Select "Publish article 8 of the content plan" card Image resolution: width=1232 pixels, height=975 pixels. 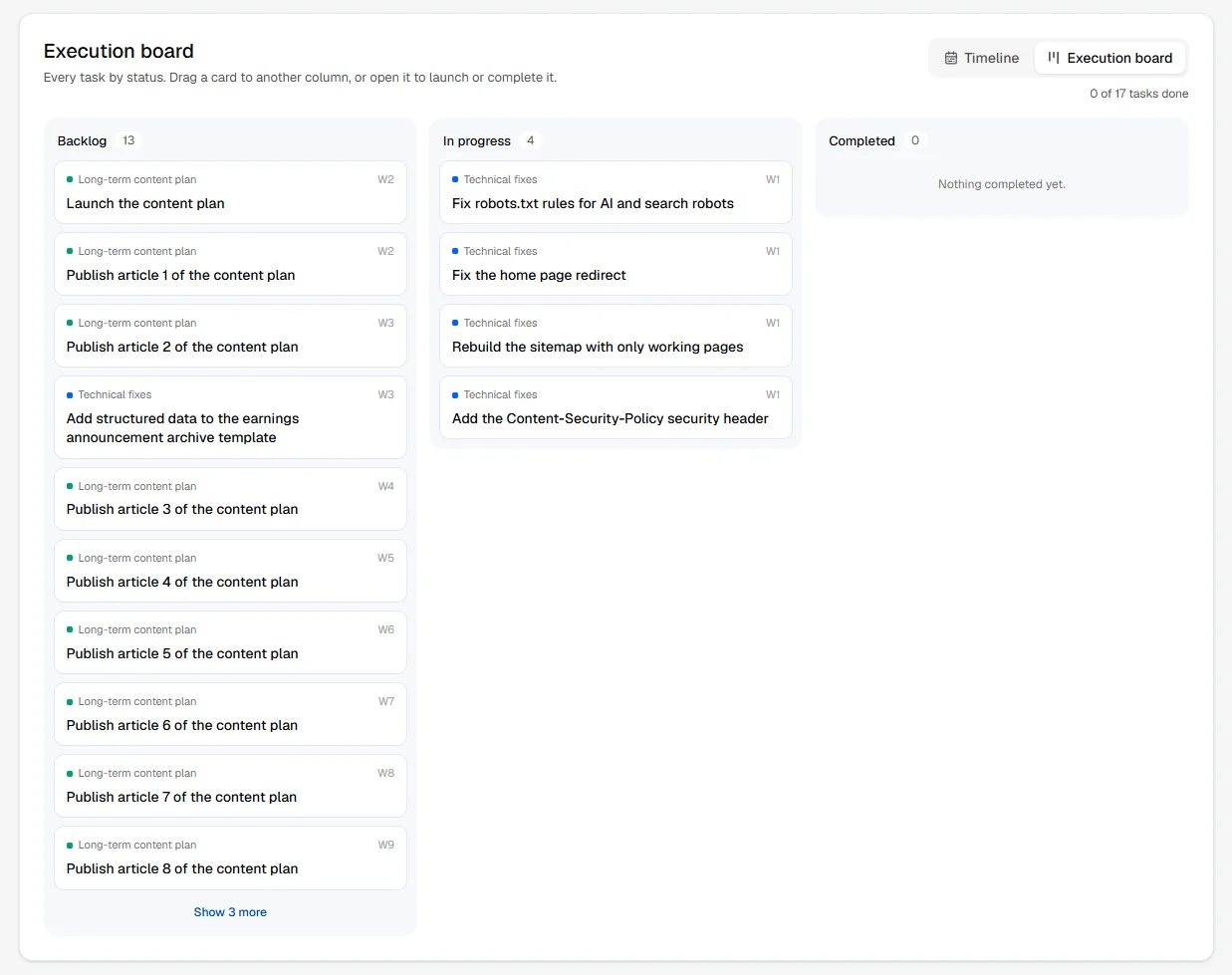(x=230, y=857)
